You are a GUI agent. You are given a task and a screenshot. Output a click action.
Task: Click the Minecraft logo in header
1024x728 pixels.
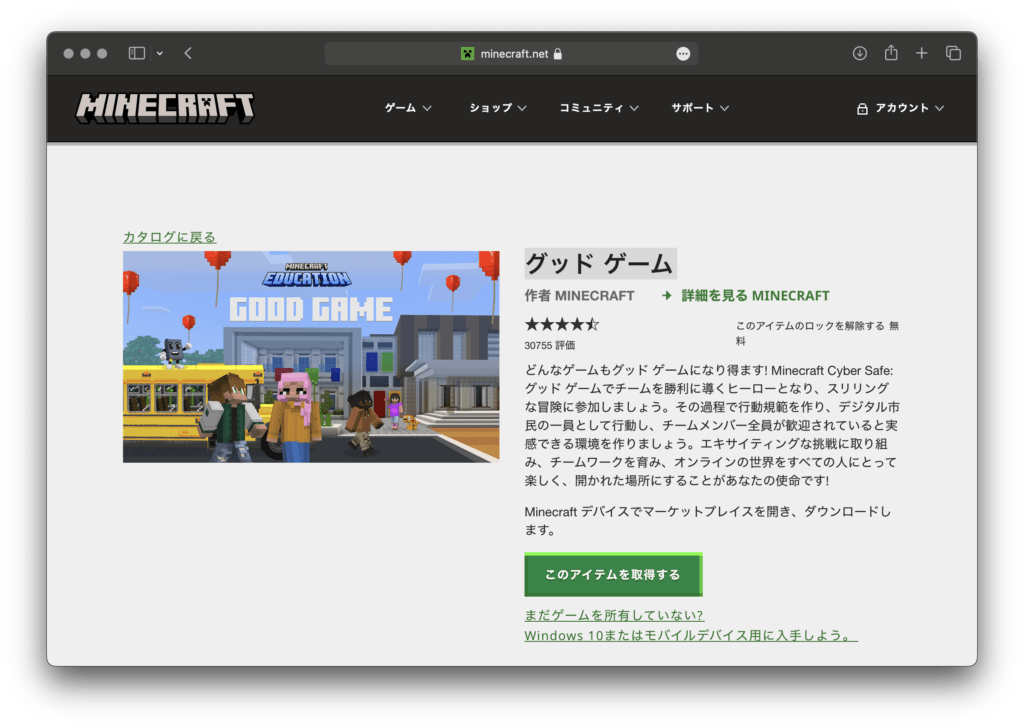(x=165, y=108)
